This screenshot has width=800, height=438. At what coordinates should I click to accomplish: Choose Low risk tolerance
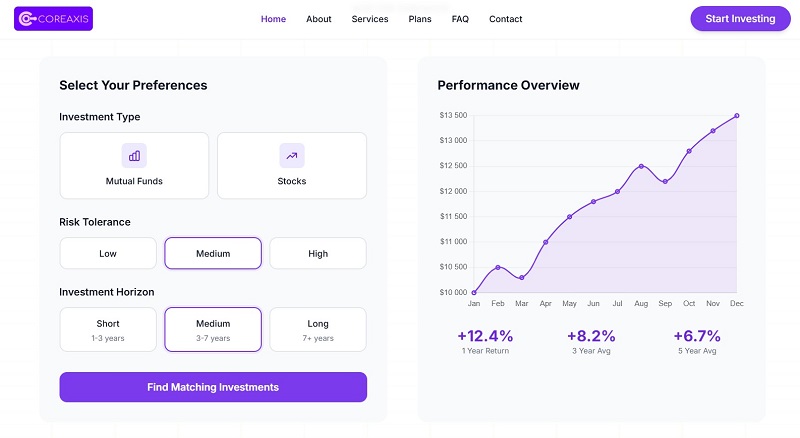[108, 253]
